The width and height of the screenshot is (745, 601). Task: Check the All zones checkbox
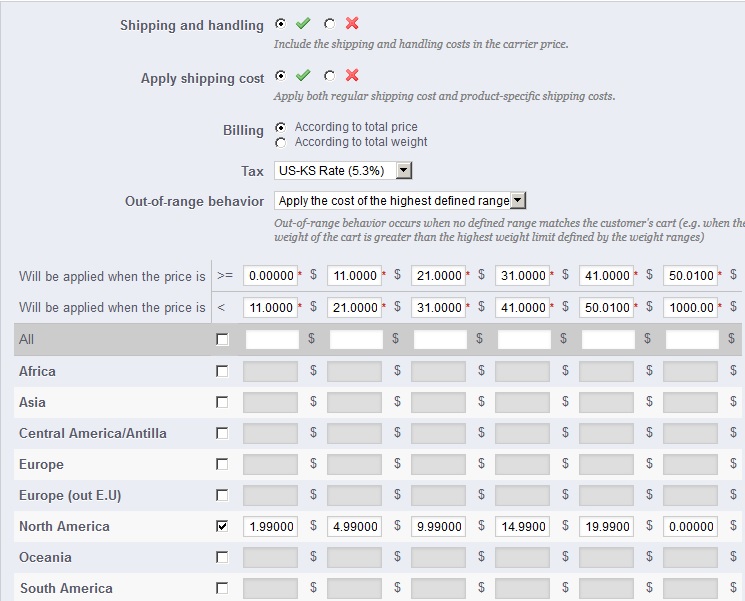(222, 340)
